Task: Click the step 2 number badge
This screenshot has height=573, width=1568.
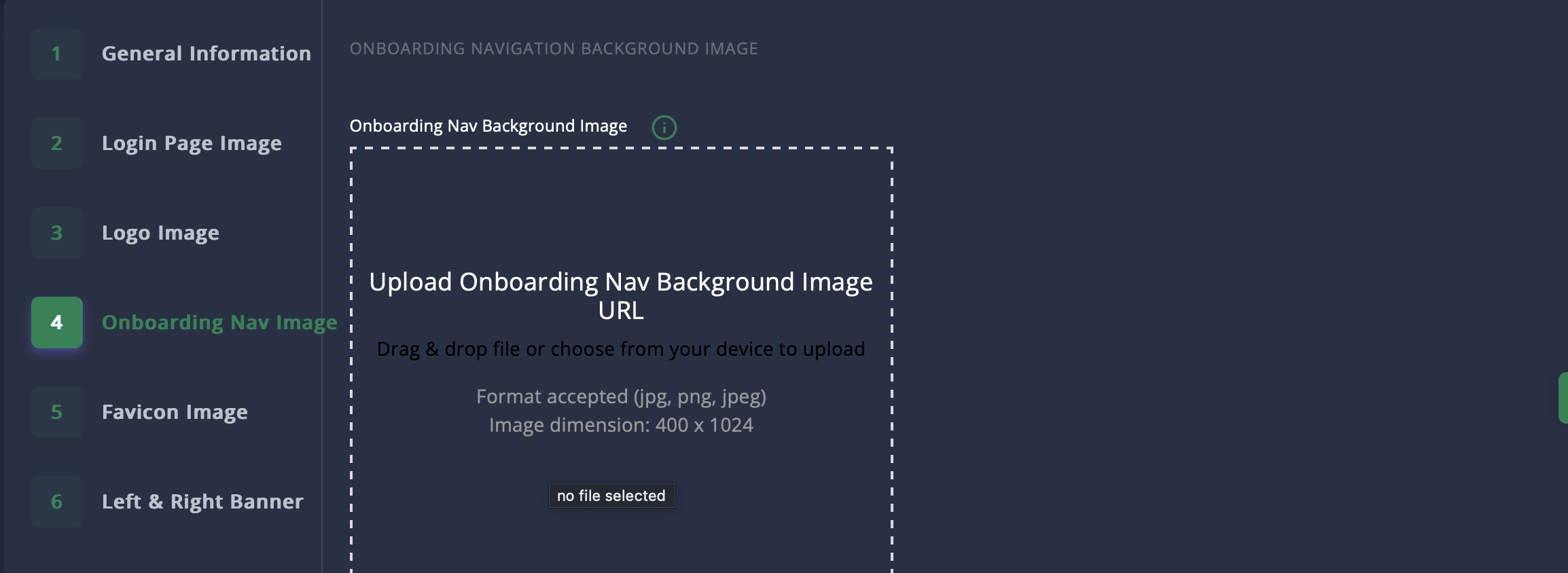Action: coord(57,143)
